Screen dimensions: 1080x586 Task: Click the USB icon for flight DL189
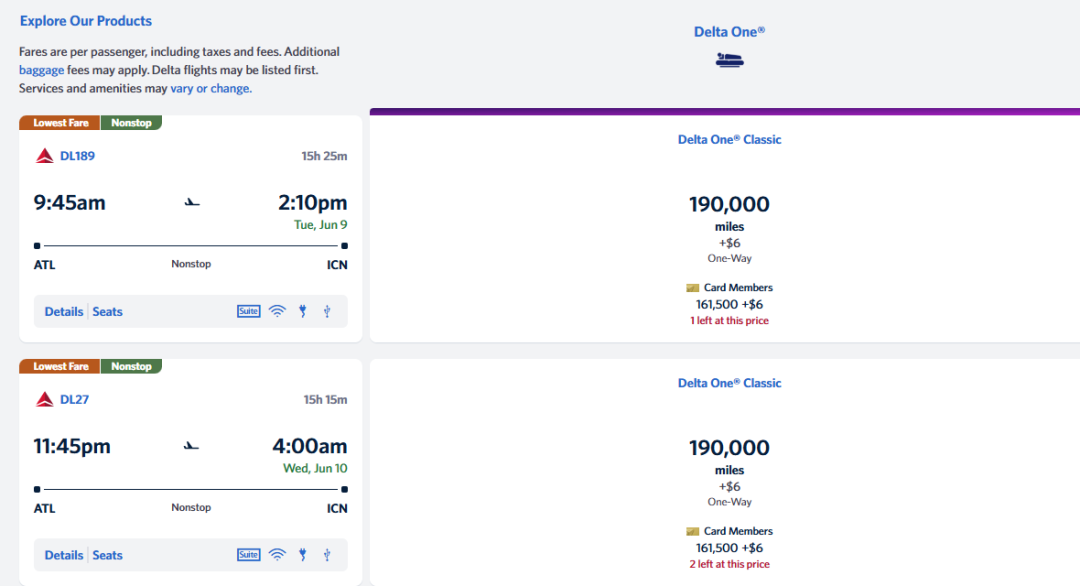click(x=327, y=311)
